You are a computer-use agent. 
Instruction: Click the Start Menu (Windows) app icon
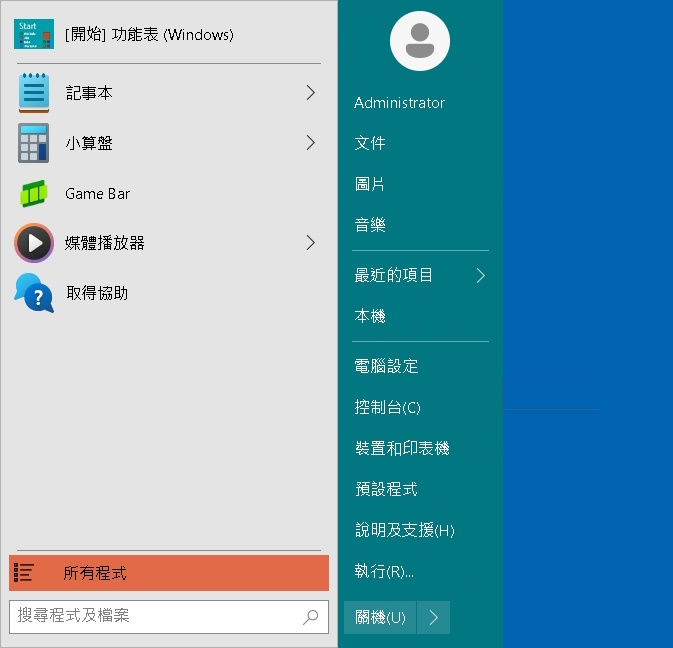pyautogui.click(x=34, y=34)
